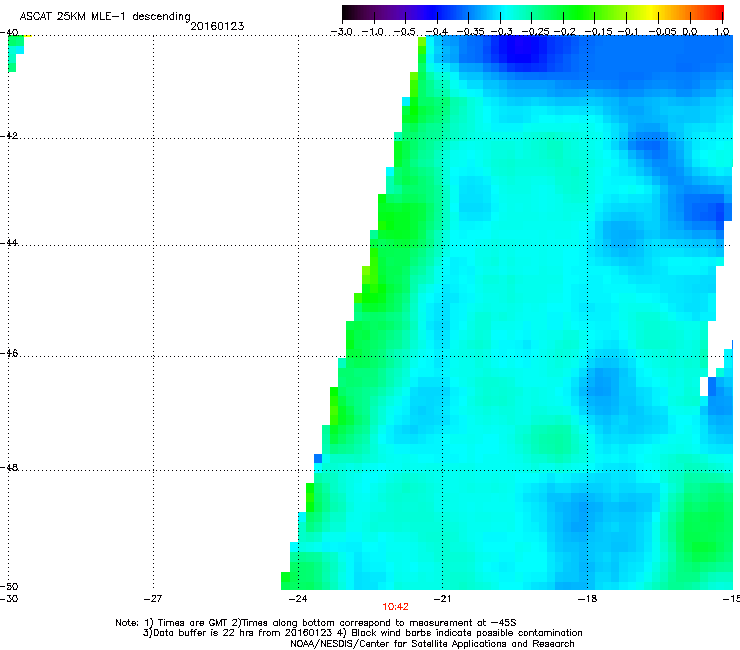Image resolution: width=740 pixels, height=650 pixels.
Task: Click the "Times are GMT" note line
Action: (x=316, y=623)
